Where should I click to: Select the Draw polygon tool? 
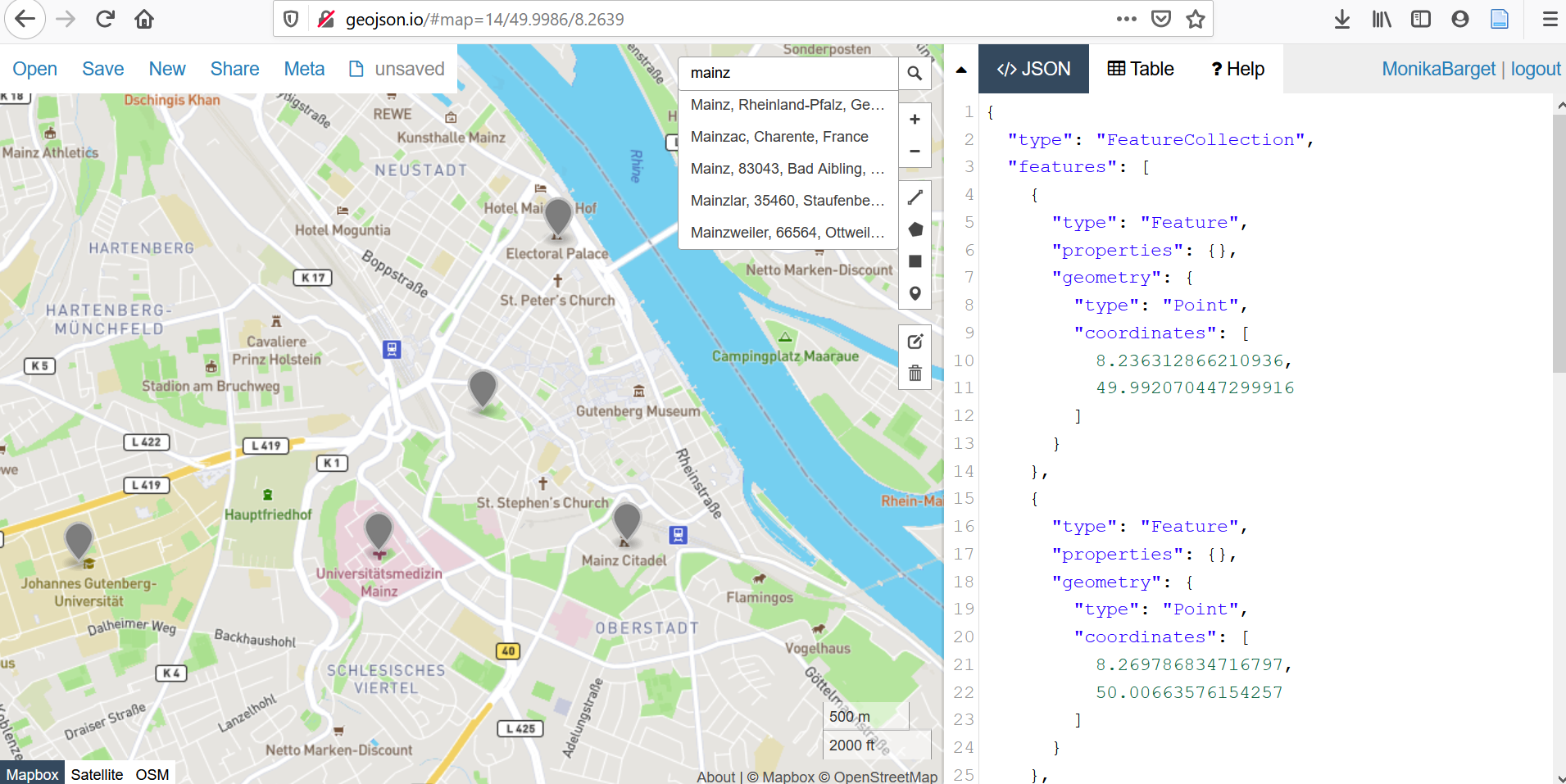(915, 229)
